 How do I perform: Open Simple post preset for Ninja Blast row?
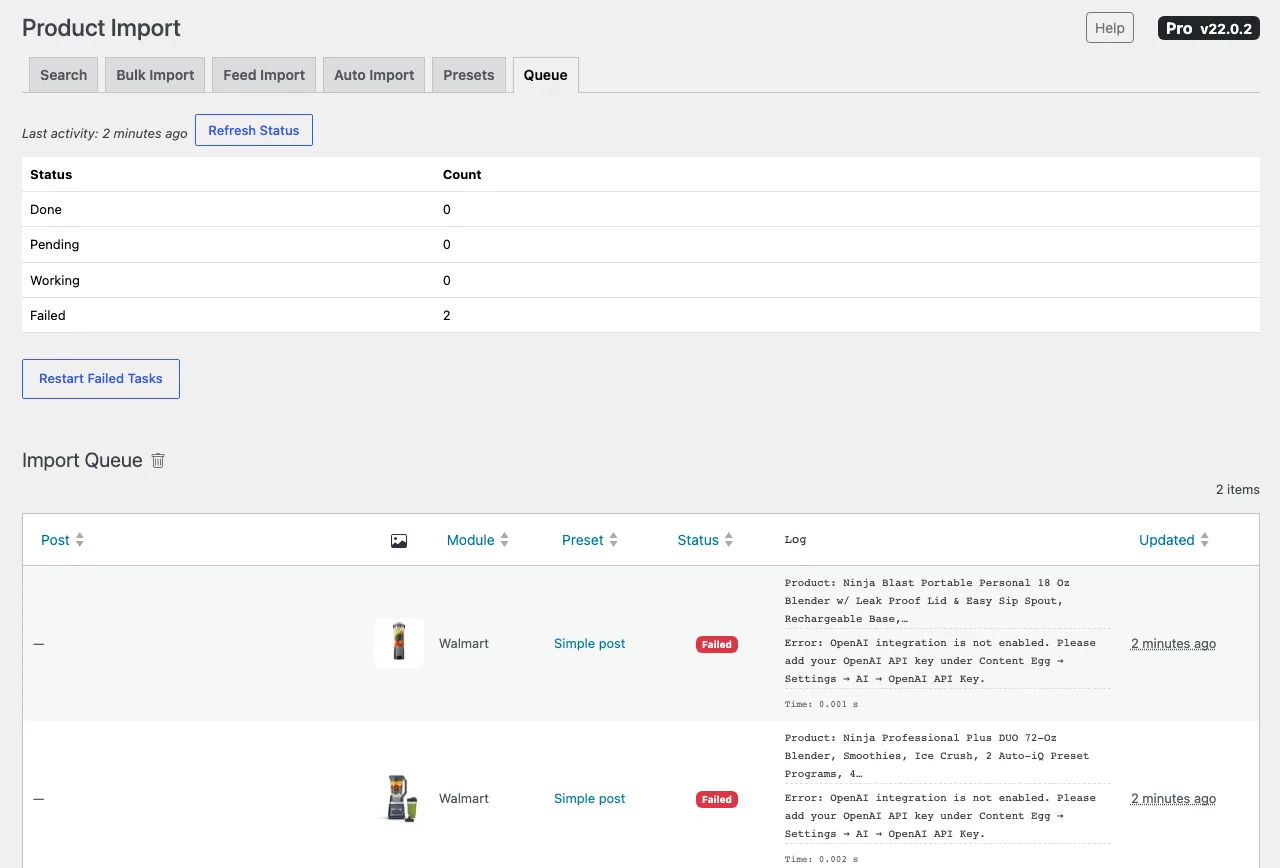click(590, 644)
